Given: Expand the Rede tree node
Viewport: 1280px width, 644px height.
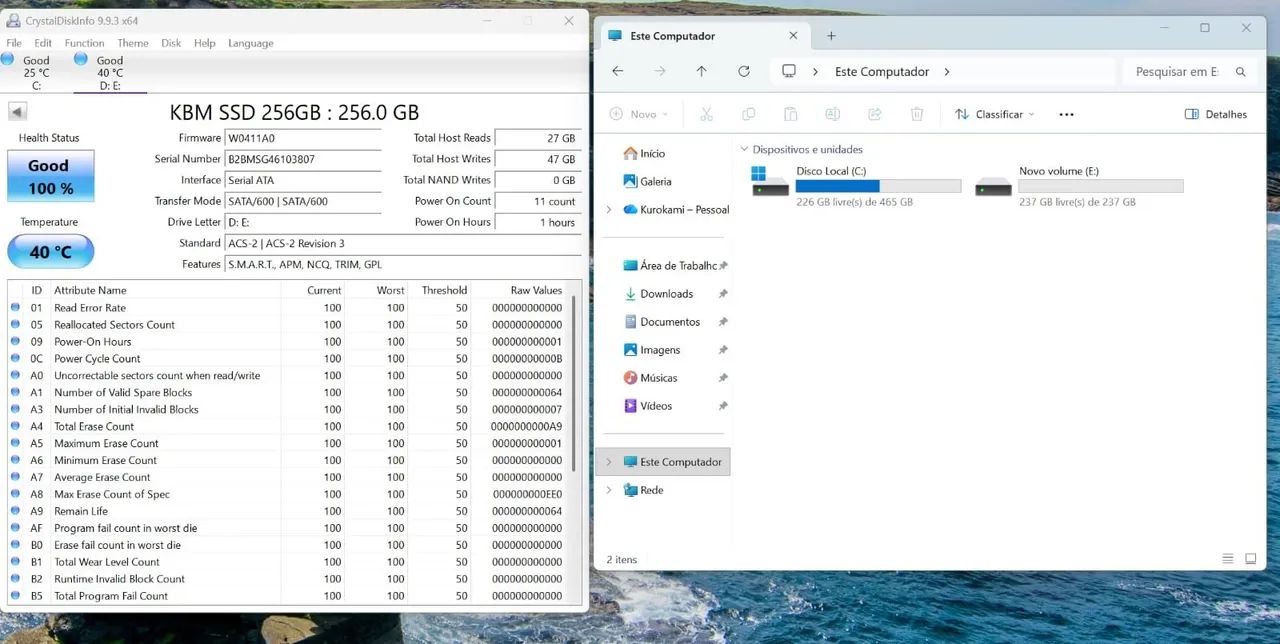Looking at the screenshot, I should (x=609, y=490).
